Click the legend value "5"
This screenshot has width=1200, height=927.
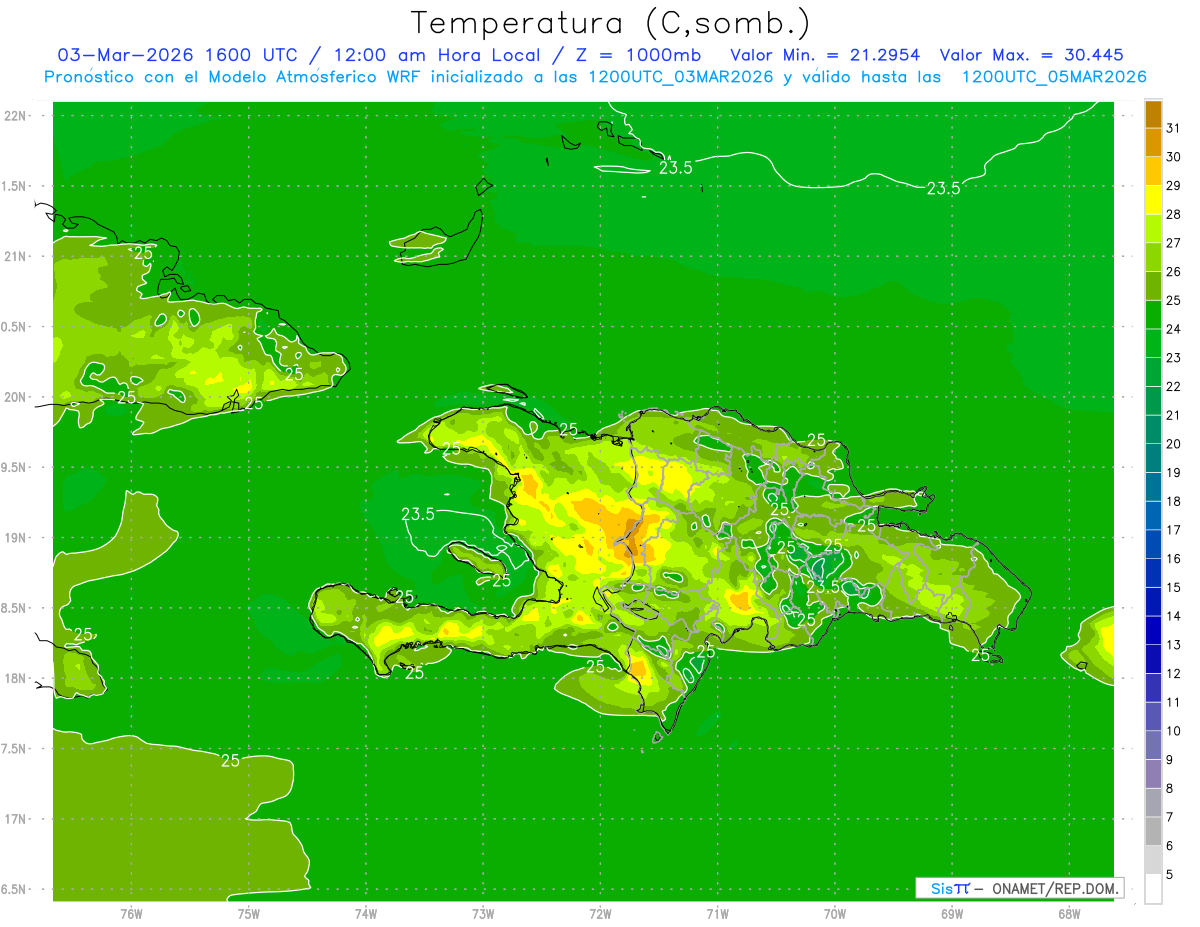pos(1170,874)
